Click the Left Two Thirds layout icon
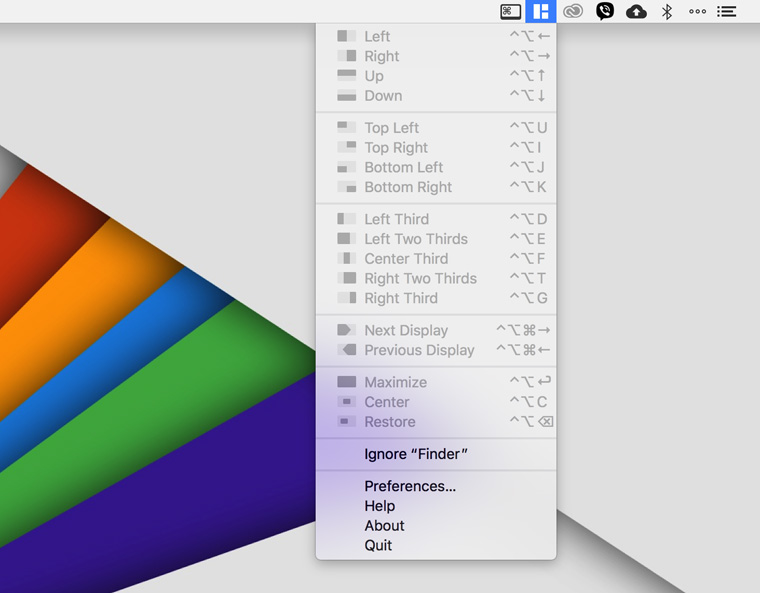This screenshot has width=760, height=593. [x=347, y=239]
